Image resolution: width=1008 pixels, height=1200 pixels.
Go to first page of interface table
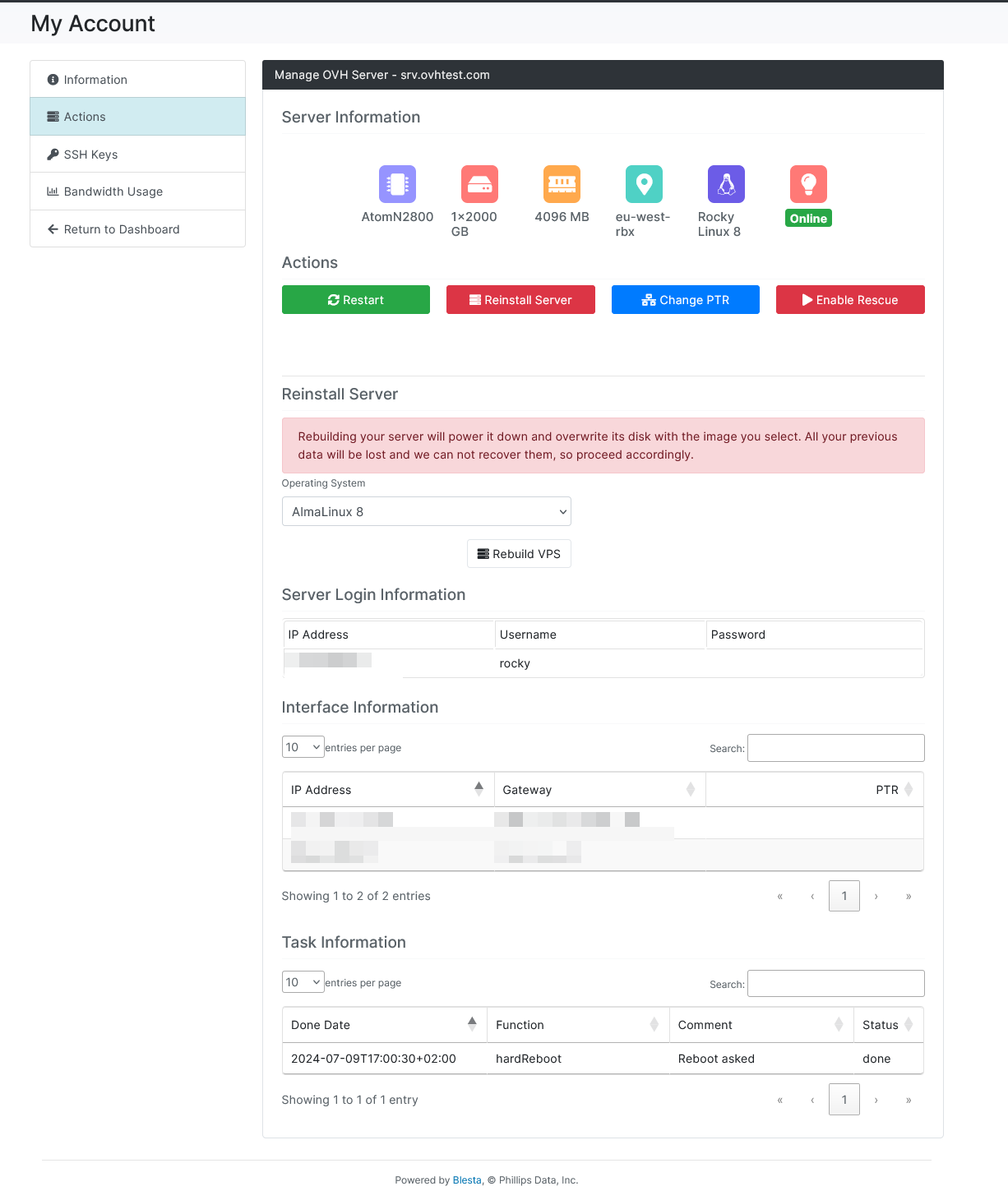point(780,896)
